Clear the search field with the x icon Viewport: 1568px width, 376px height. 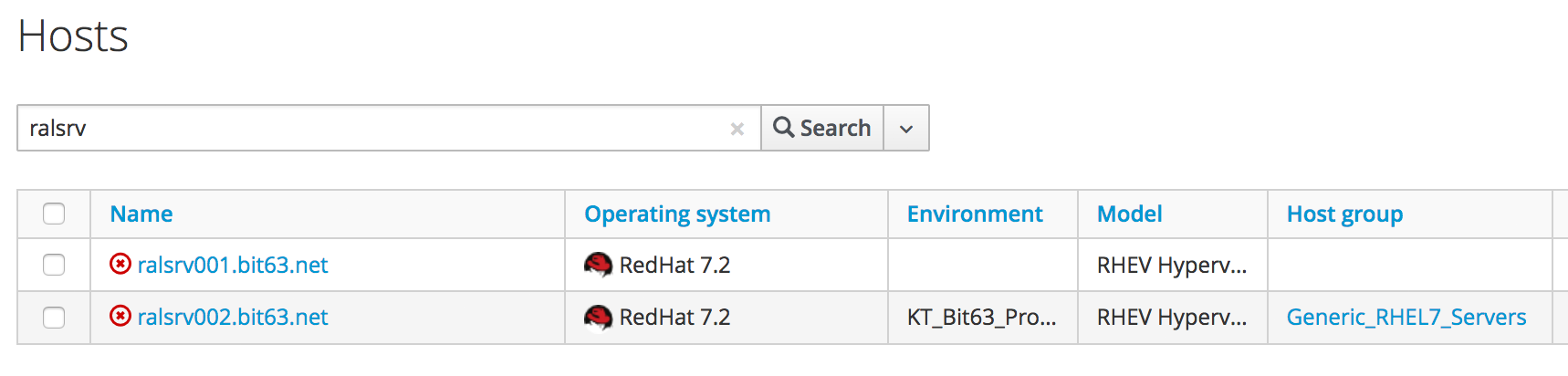[737, 129]
